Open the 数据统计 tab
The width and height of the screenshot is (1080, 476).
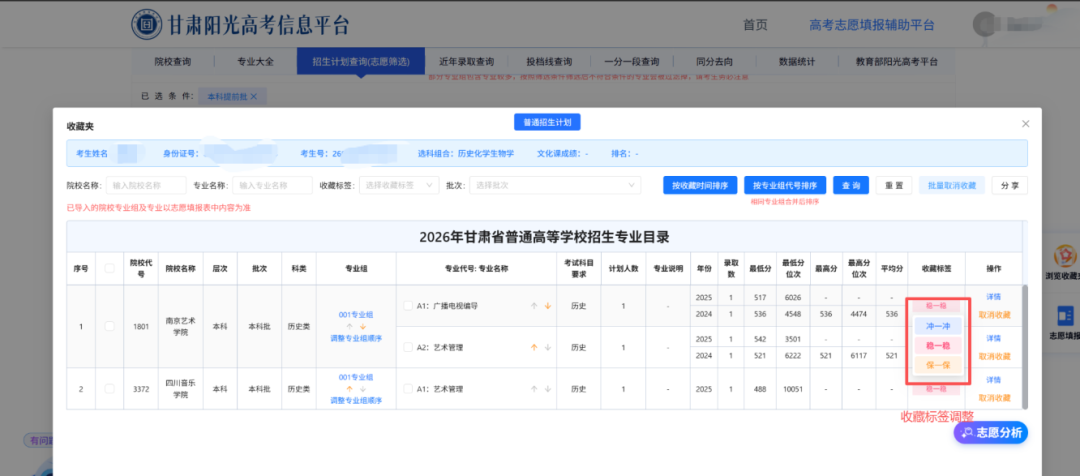[x=797, y=61]
